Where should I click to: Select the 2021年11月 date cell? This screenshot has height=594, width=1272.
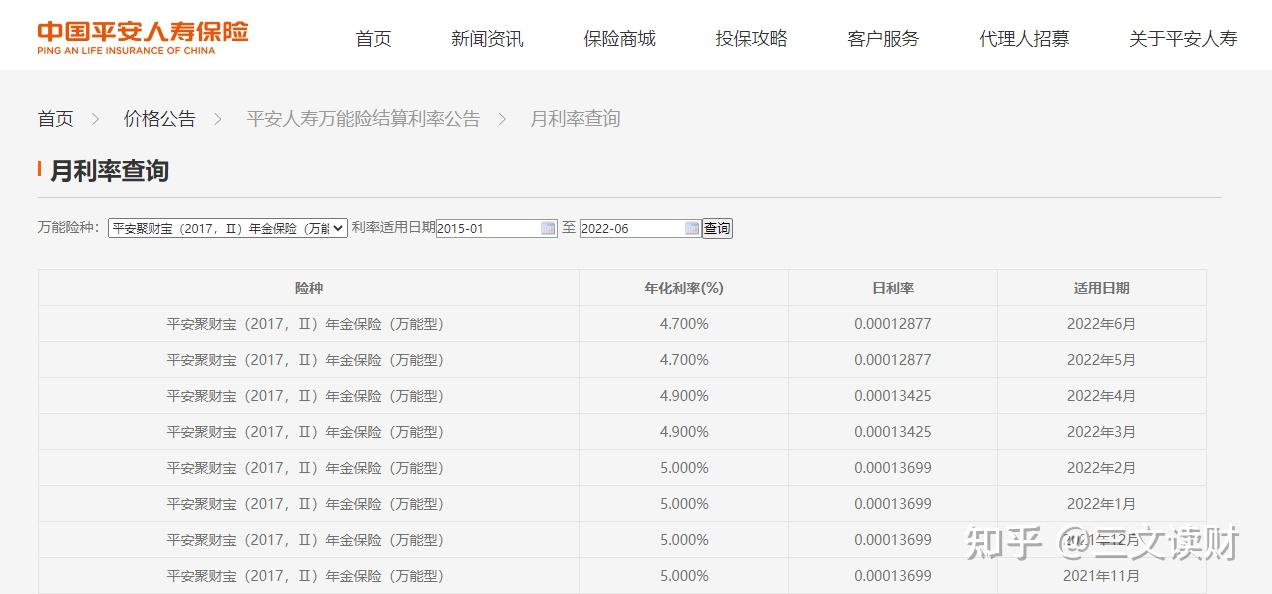(x=1102, y=576)
